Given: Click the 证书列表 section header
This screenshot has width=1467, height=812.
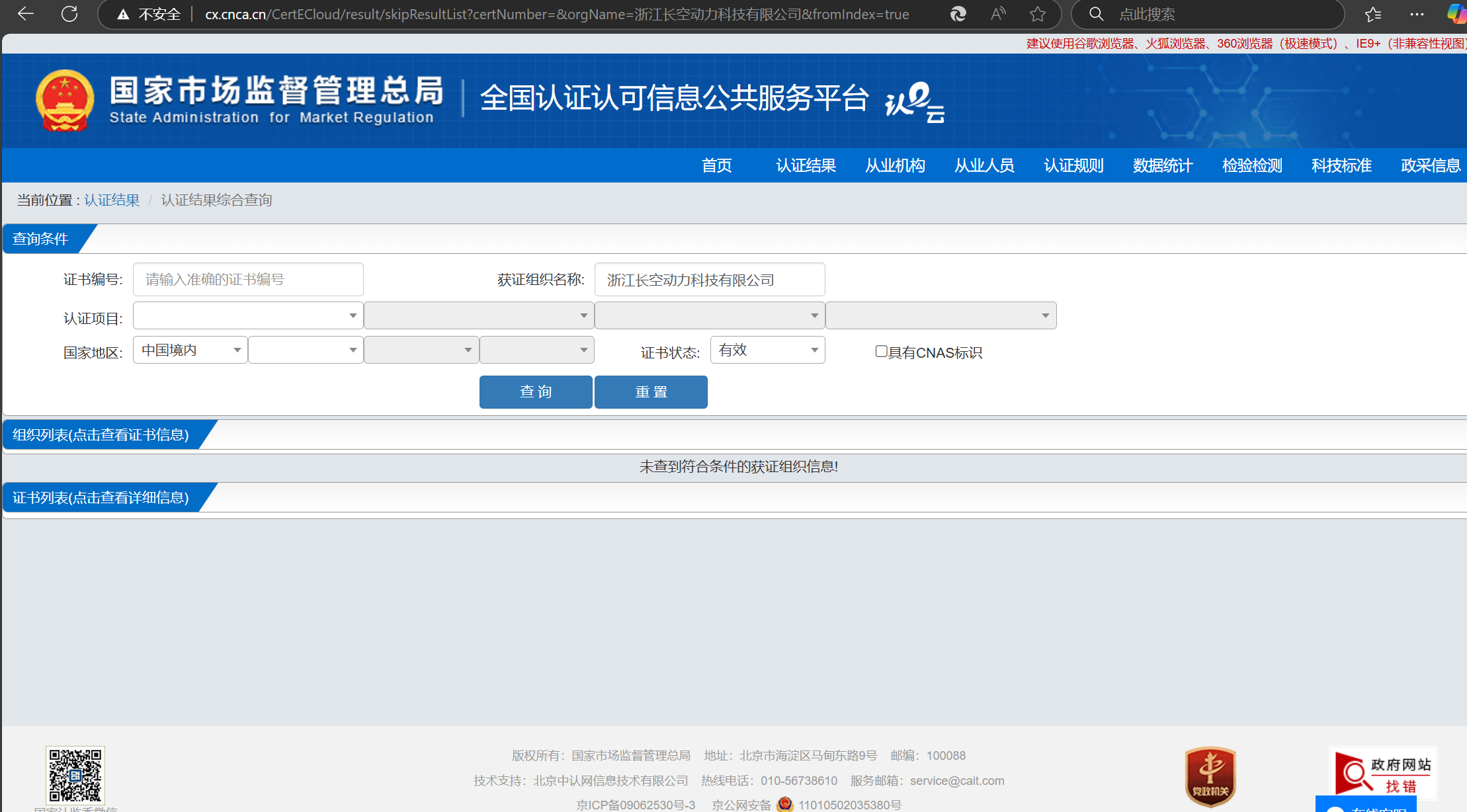Looking at the screenshot, I should point(101,497).
